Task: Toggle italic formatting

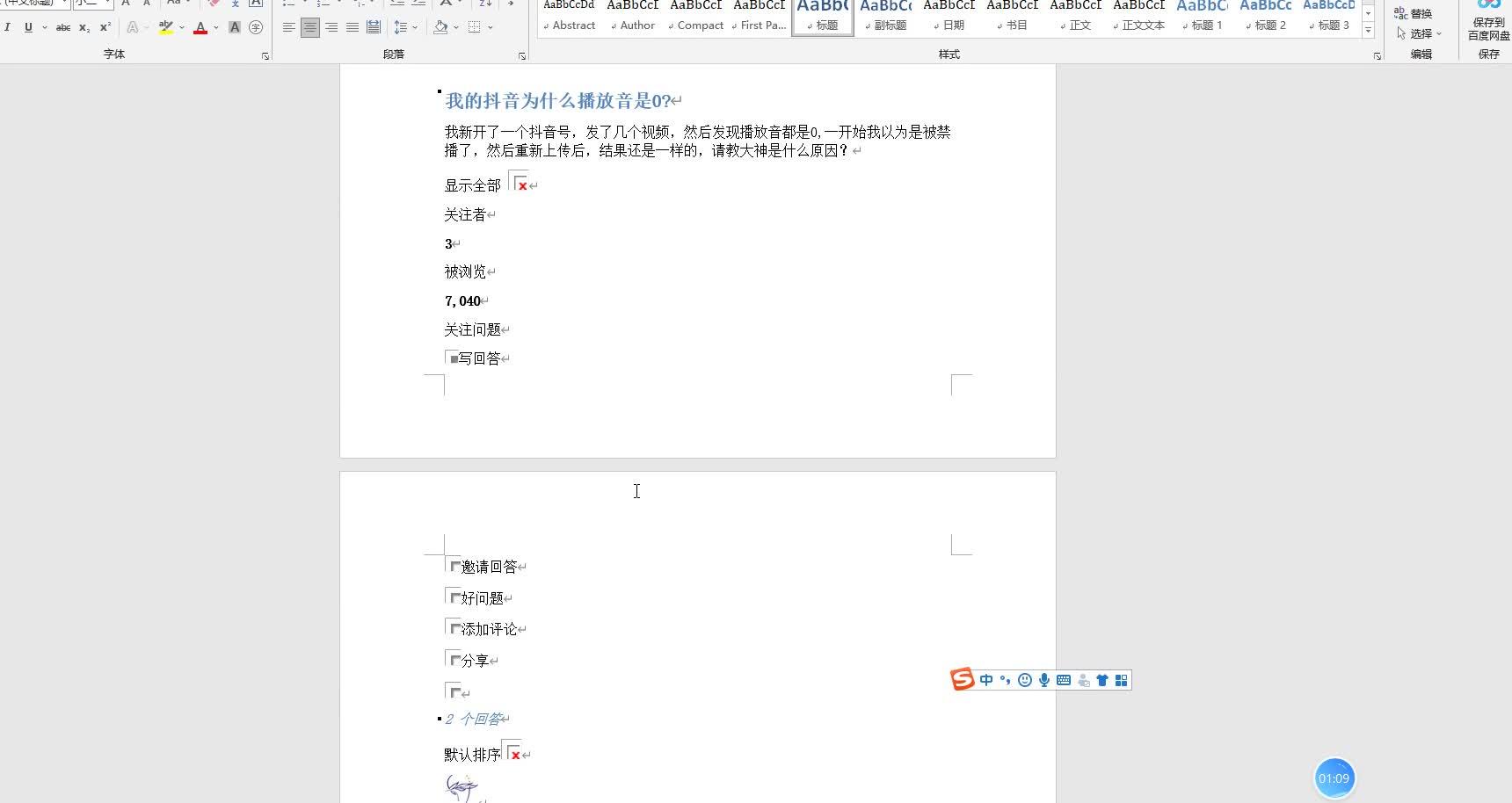Action: pos(7,27)
